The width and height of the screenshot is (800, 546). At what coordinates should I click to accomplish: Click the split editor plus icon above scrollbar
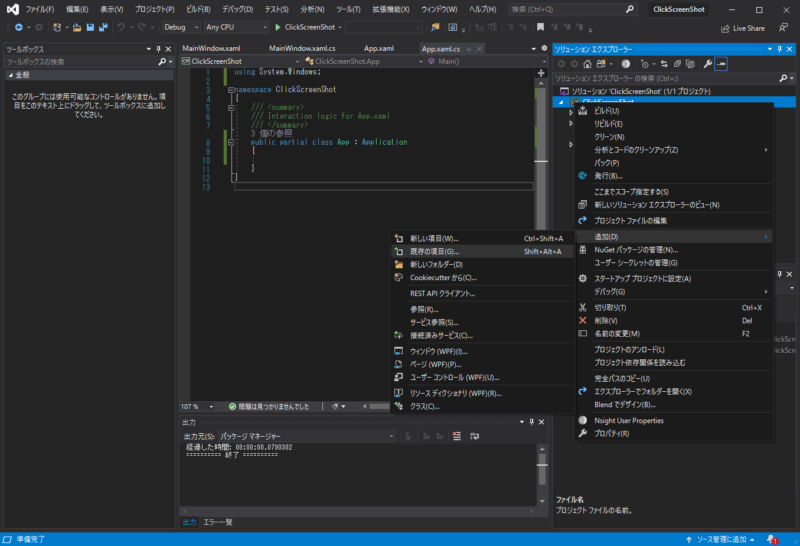click(x=541, y=73)
